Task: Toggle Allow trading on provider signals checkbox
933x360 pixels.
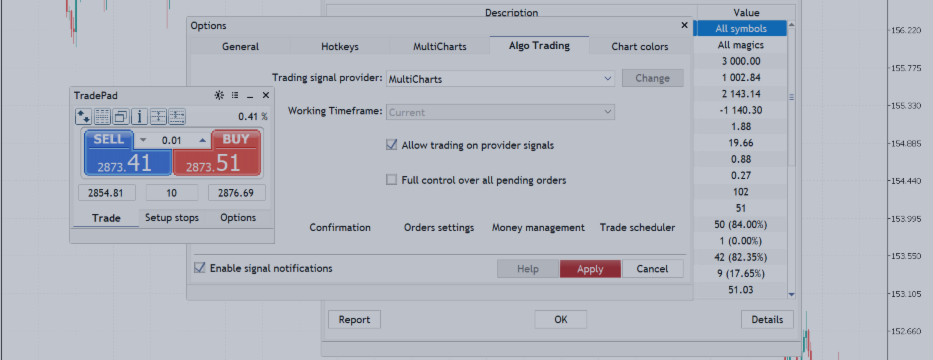Action: coord(391,145)
